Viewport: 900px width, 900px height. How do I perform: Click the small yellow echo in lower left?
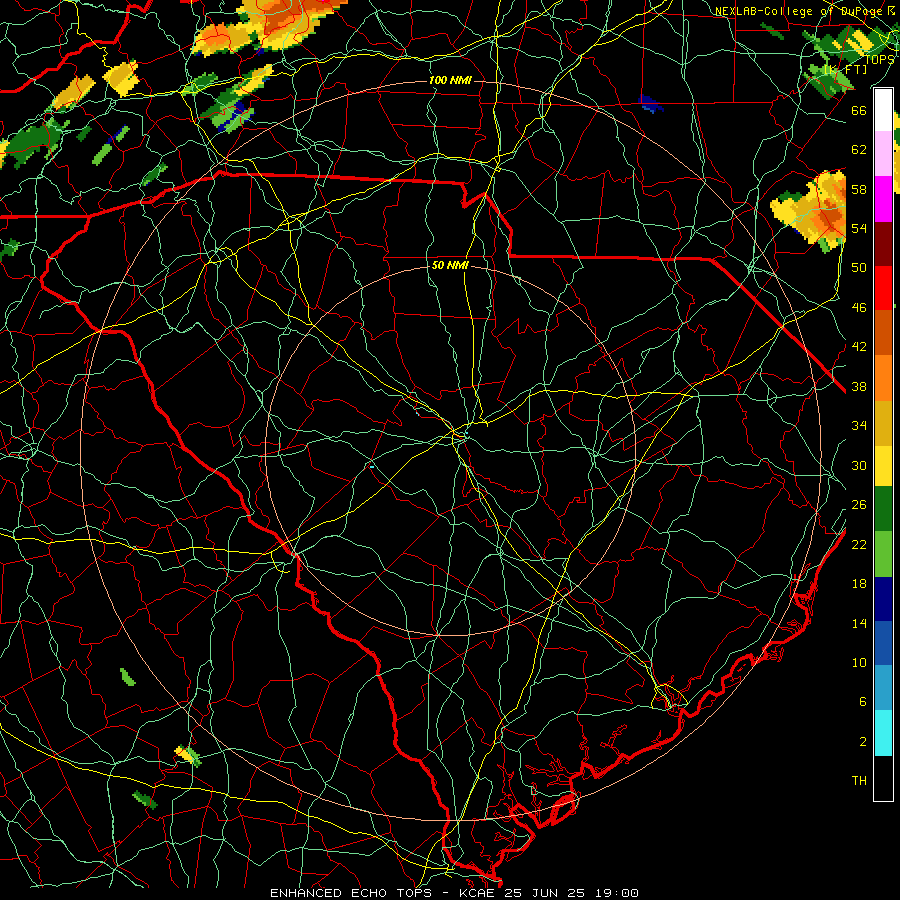click(x=188, y=755)
